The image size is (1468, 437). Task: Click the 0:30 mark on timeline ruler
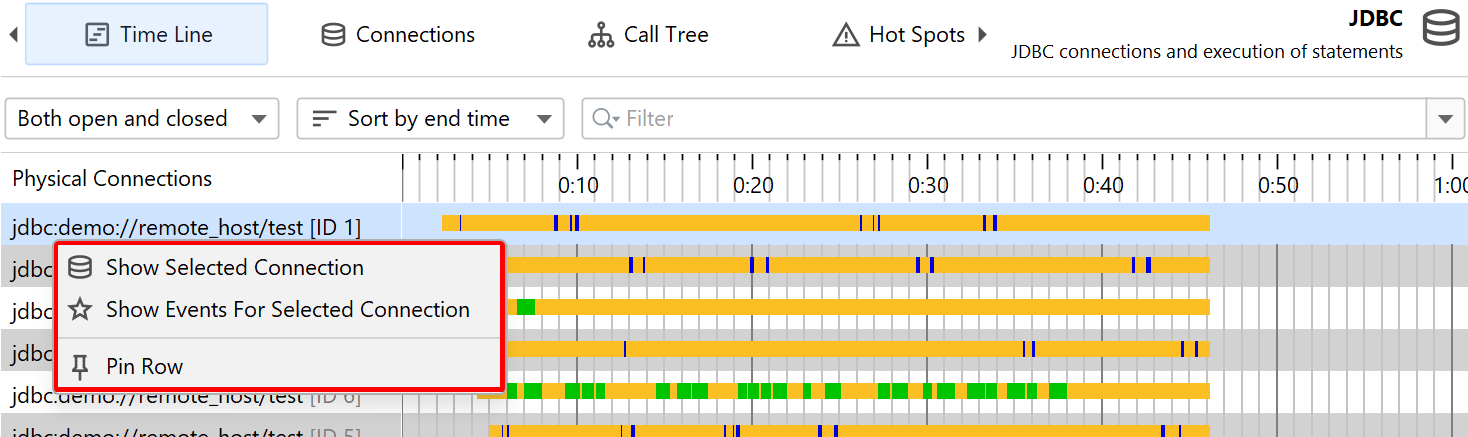click(x=928, y=186)
